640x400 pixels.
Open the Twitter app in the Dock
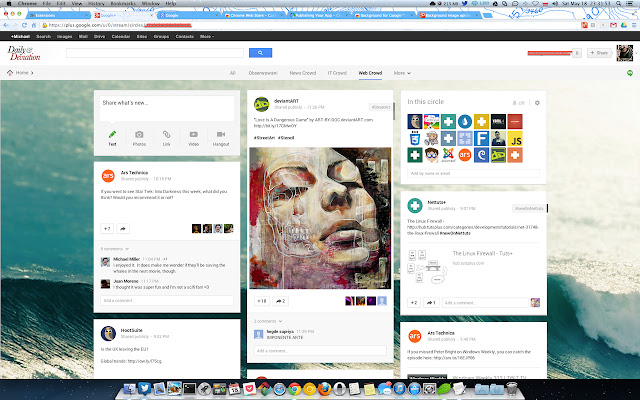coord(144,389)
